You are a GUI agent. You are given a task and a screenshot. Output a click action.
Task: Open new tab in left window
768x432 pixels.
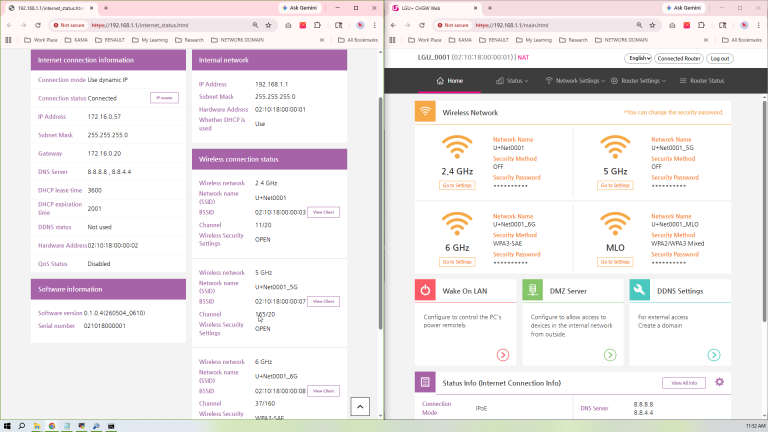tap(106, 8)
